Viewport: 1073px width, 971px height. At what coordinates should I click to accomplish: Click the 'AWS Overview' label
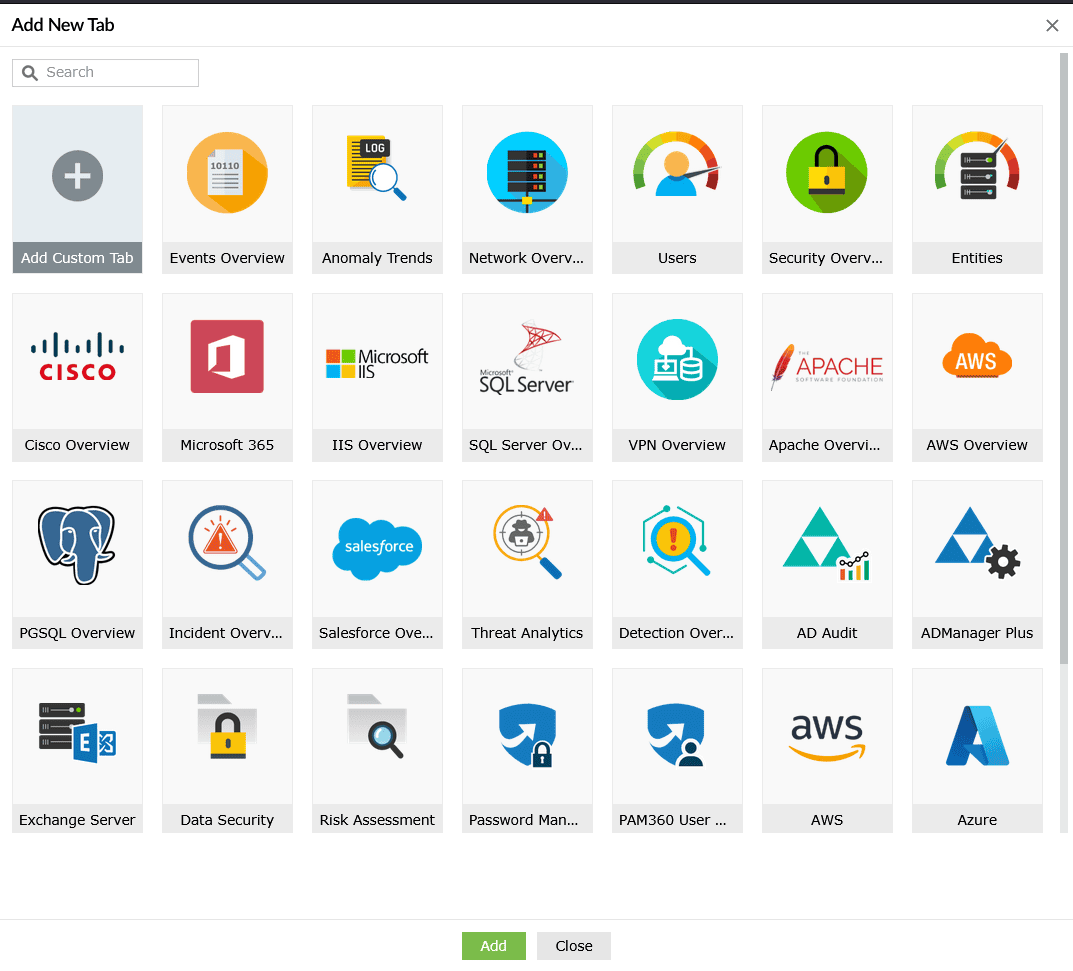977,445
